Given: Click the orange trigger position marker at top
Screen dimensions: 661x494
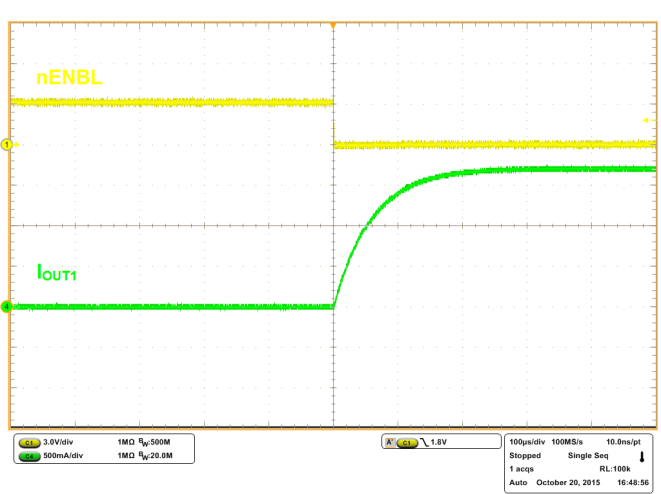Looking at the screenshot, I should coord(332,22).
